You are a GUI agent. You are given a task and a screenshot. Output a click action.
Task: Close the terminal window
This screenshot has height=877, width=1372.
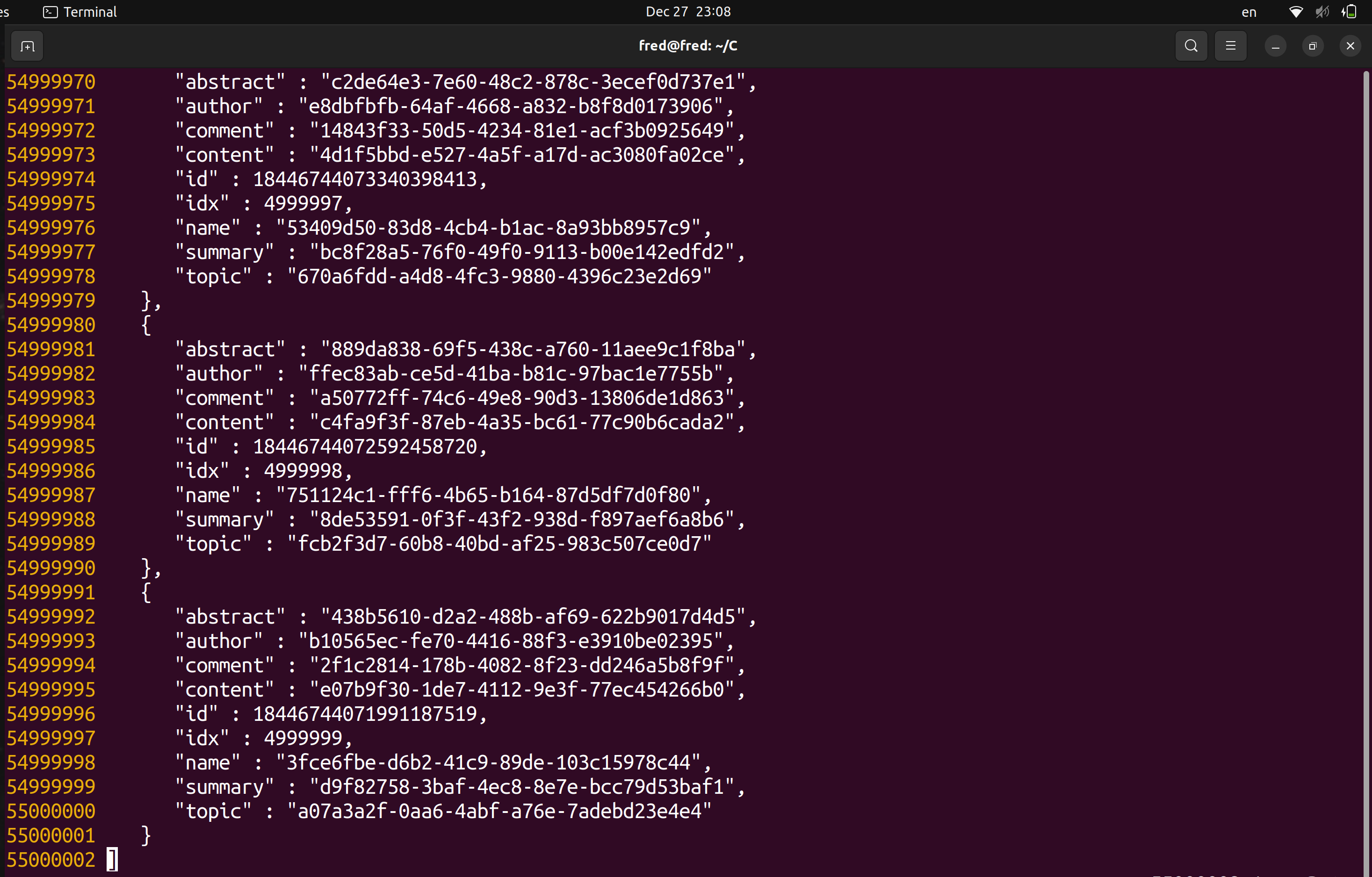[1350, 46]
